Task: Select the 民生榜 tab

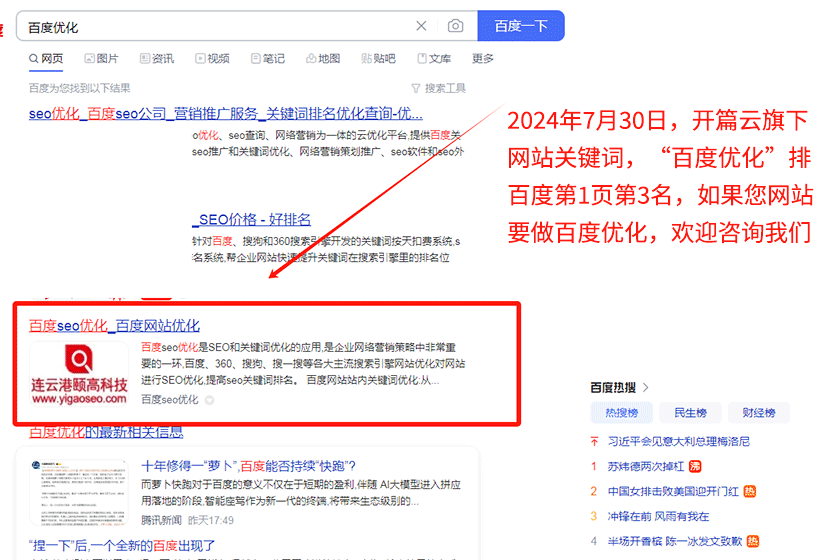Action: 690,413
